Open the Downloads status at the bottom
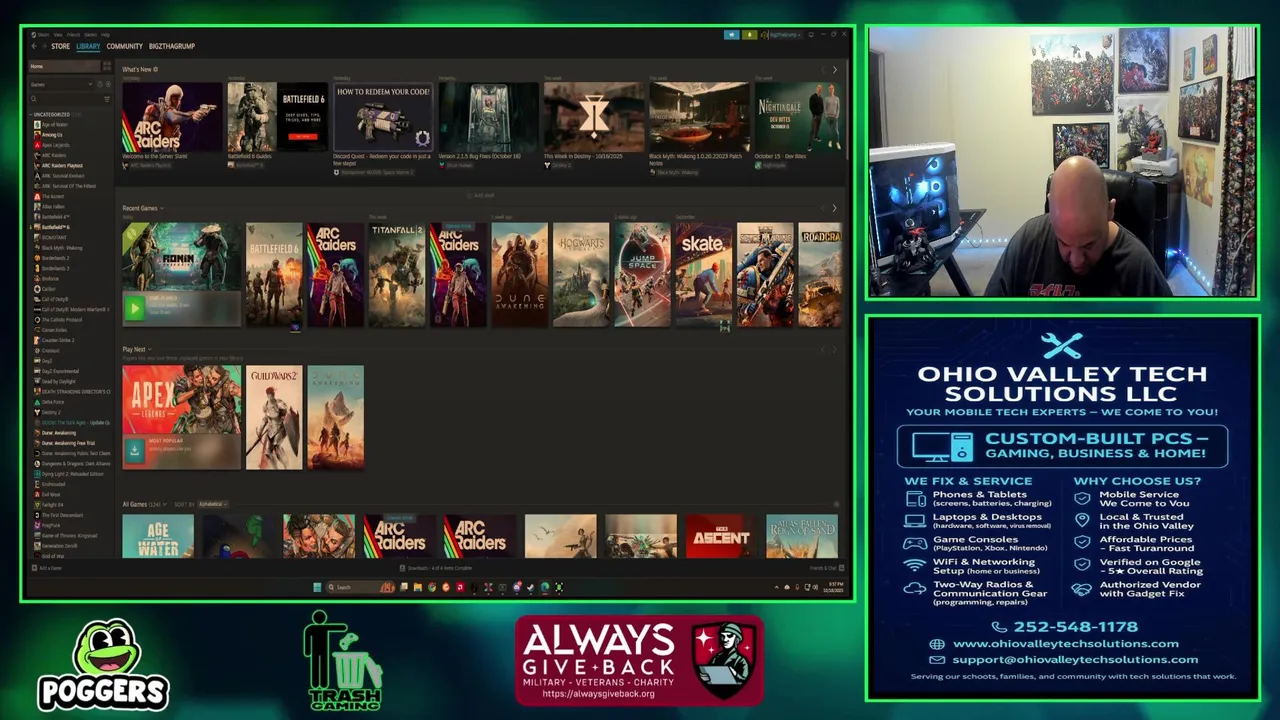The height and width of the screenshot is (720, 1280). point(436,568)
